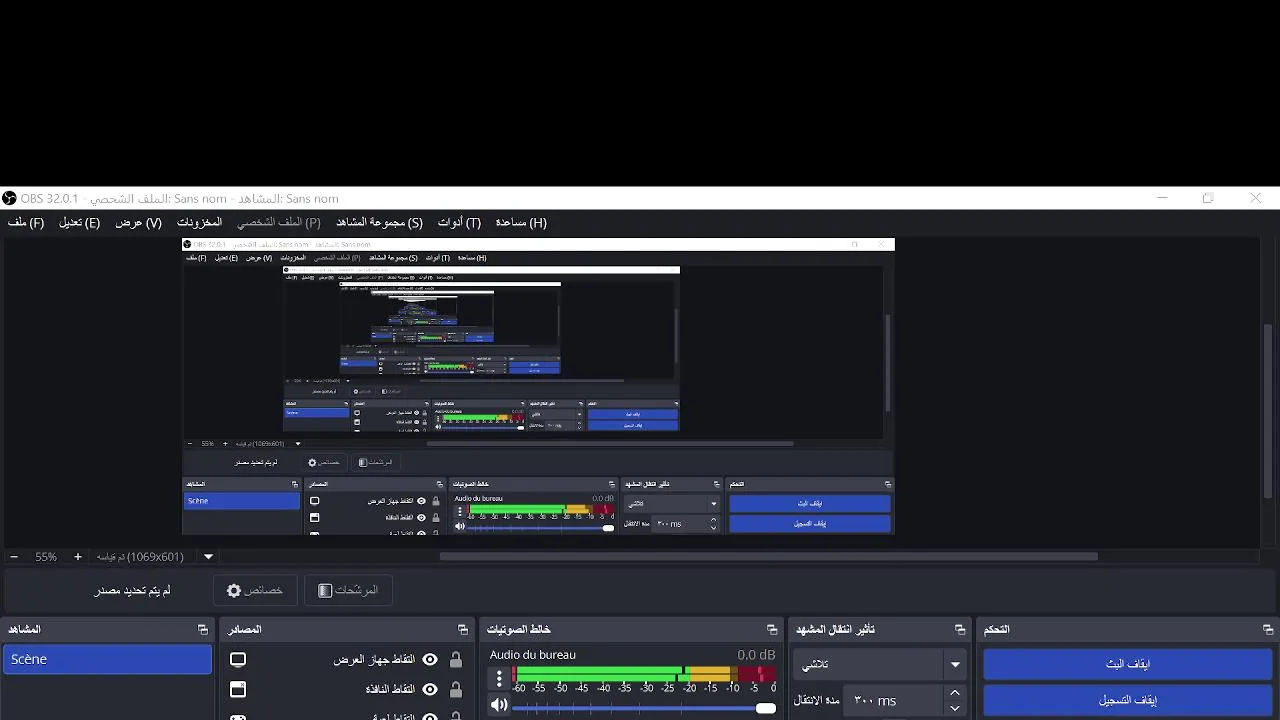Hide the التقاط النافذة source
This screenshot has height=720, width=1280.
[430, 689]
